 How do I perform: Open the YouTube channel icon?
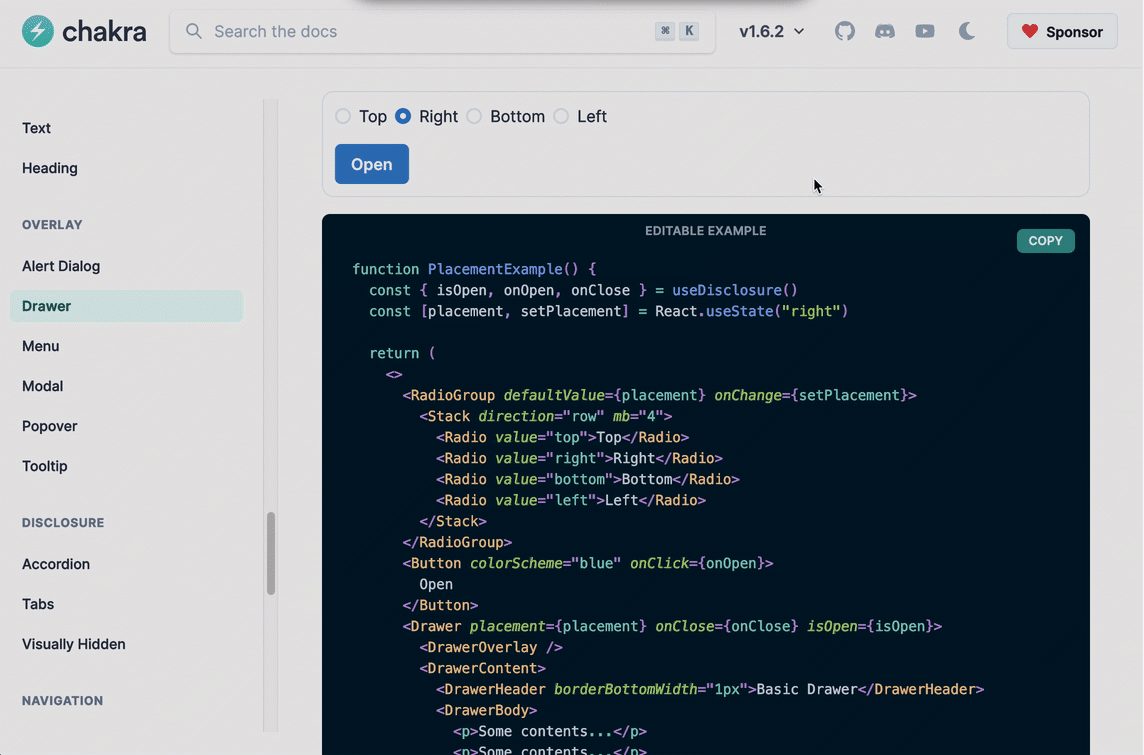[x=925, y=31]
